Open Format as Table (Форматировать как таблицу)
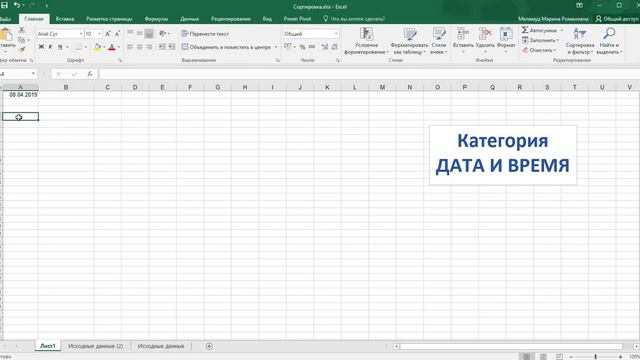Image resolution: width=640 pixels, height=360 pixels. [409, 41]
